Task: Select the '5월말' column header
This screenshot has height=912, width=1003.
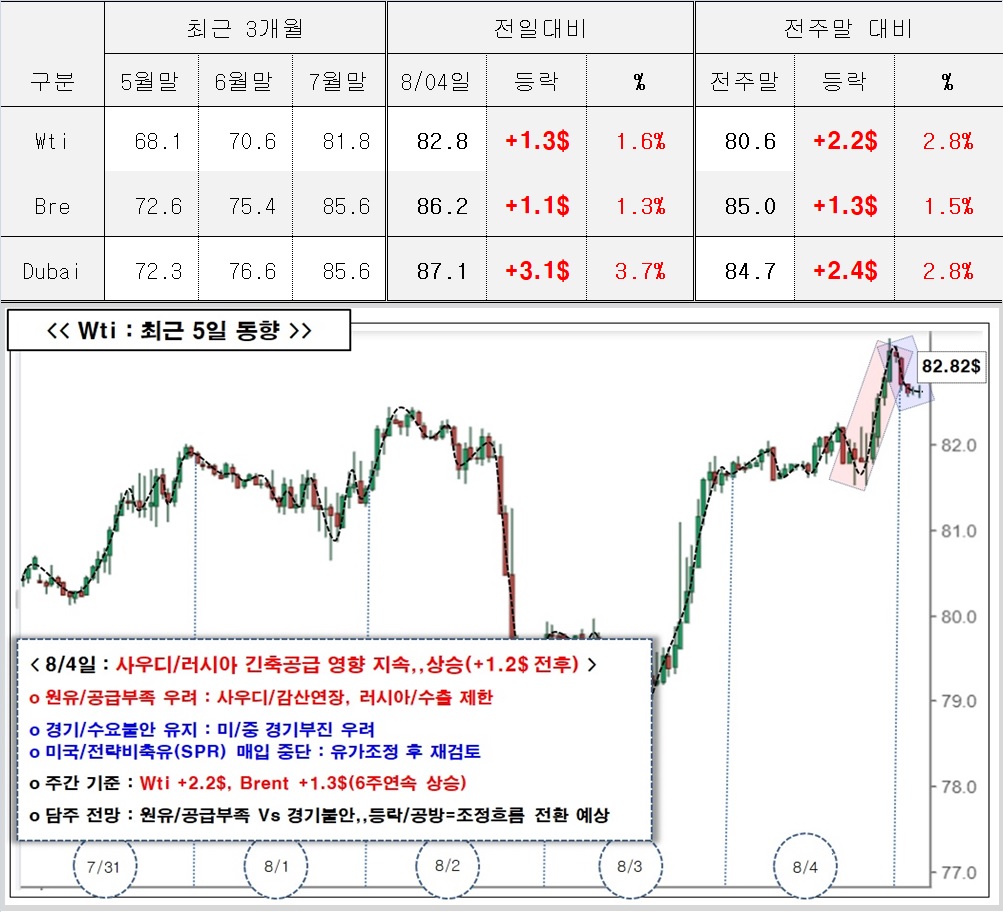Action: [x=149, y=81]
